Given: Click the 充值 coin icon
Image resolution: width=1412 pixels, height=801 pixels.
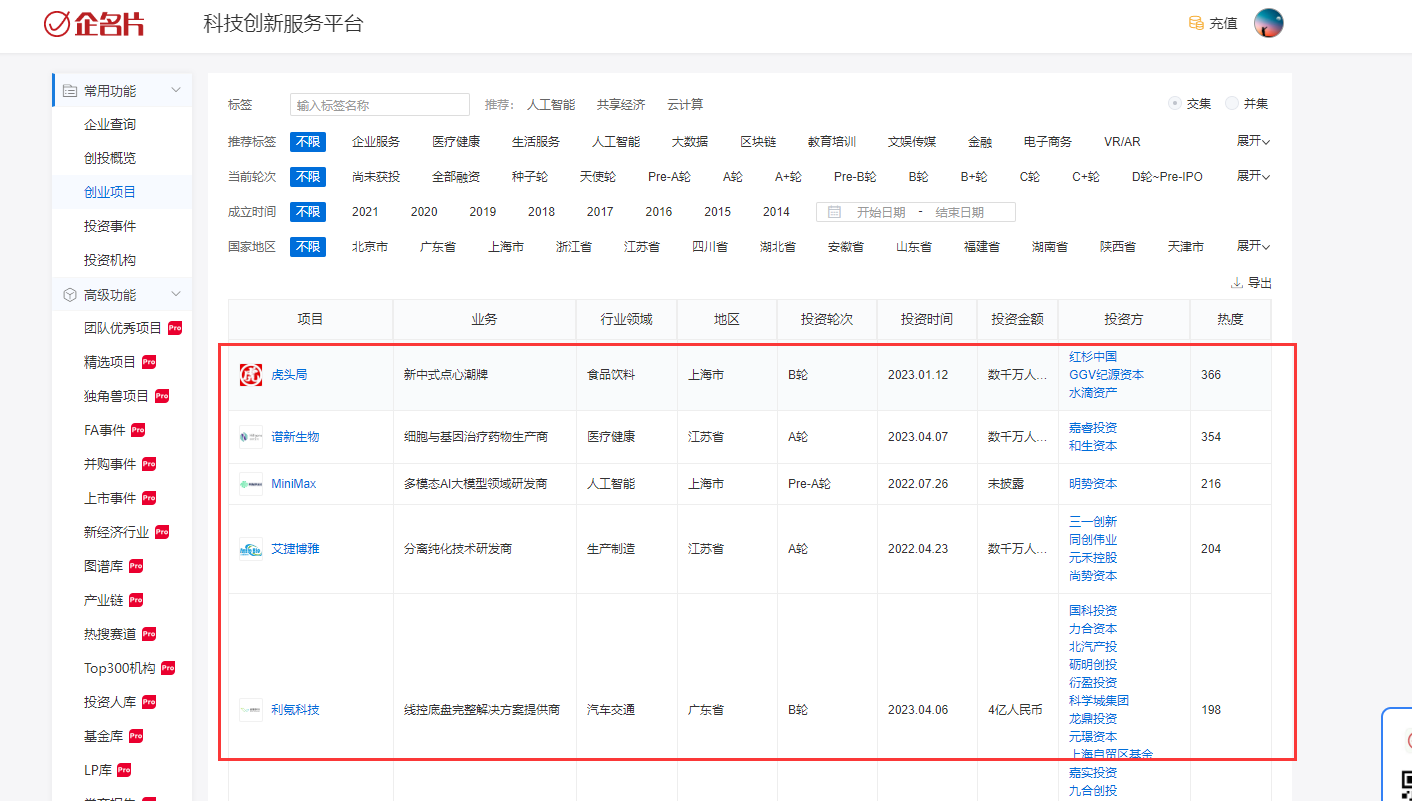Looking at the screenshot, I should pos(1195,23).
